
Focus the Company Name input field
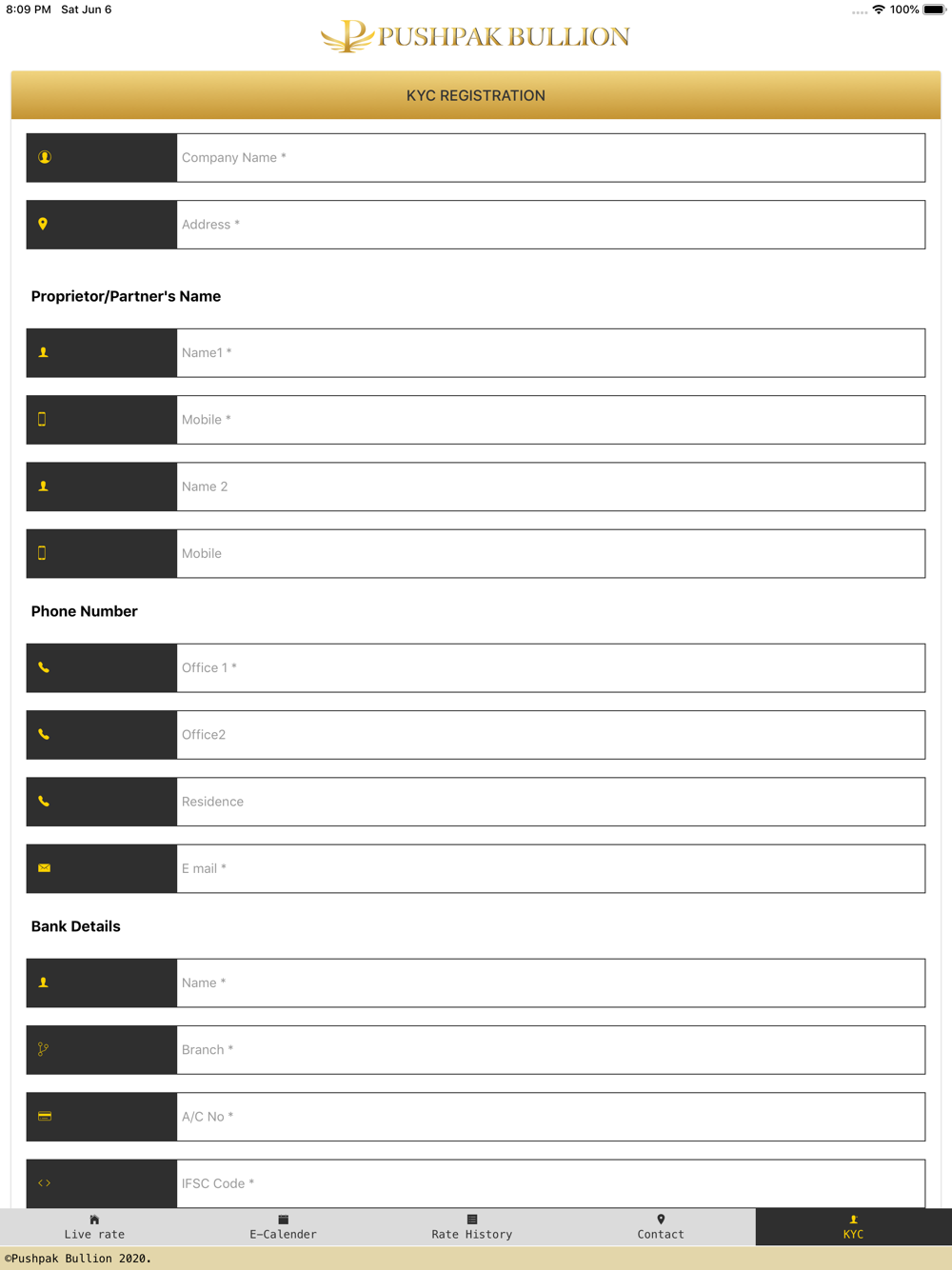tap(550, 158)
